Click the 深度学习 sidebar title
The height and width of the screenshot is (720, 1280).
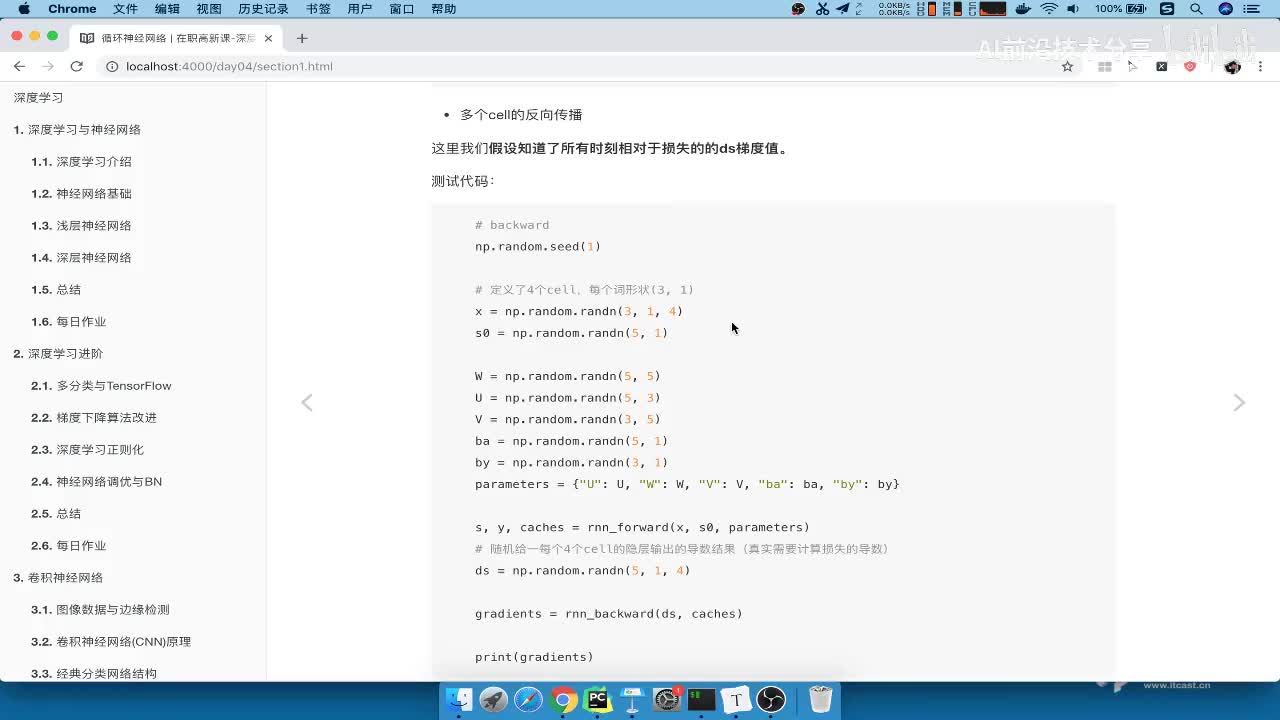[38, 98]
